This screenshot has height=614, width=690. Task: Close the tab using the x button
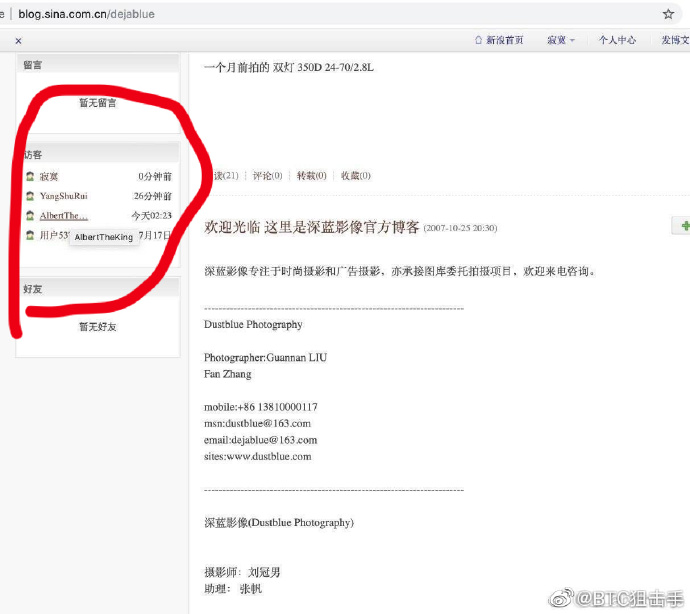pyautogui.click(x=18, y=41)
